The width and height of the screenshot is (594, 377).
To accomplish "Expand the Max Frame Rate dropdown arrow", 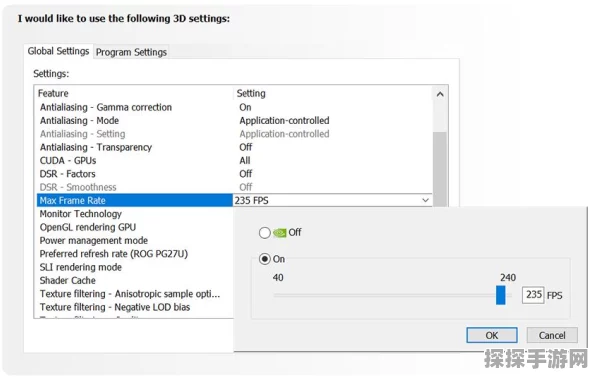I will pos(425,200).
